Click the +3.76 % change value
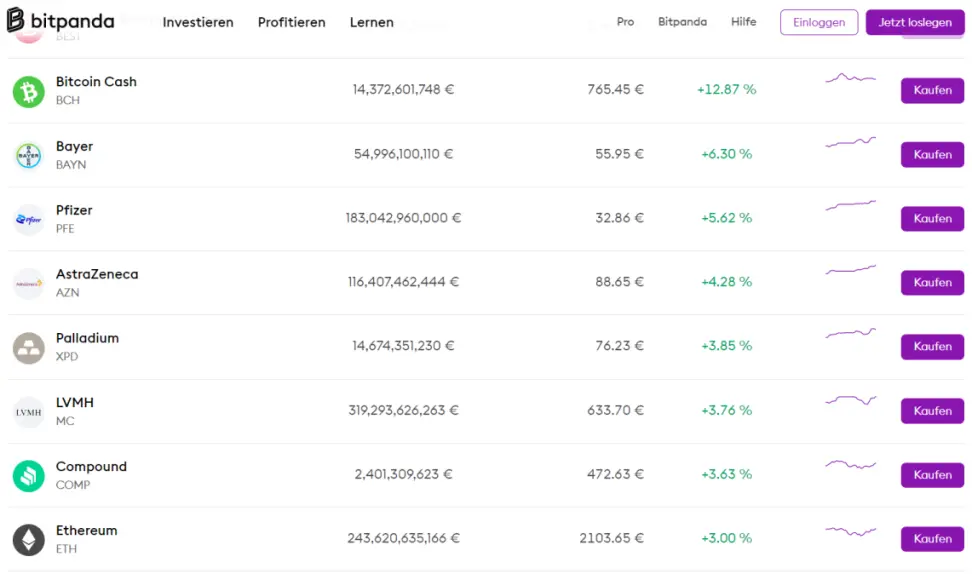 pyautogui.click(x=726, y=410)
